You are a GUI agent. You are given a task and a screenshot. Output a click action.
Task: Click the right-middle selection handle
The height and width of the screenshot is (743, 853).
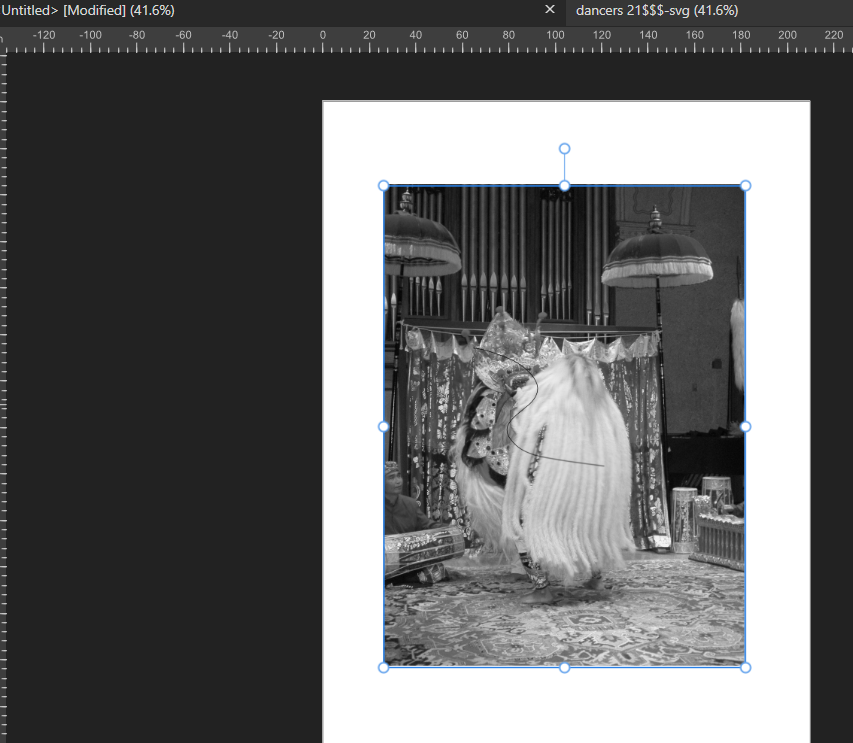pyautogui.click(x=745, y=426)
